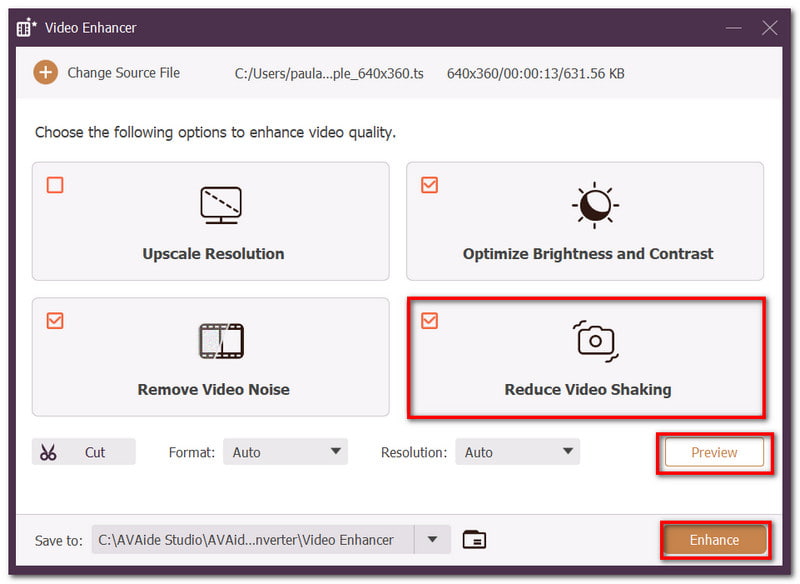Uncheck the Reduce Video Shaking checkbox
This screenshot has width=800, height=584.
[x=430, y=321]
